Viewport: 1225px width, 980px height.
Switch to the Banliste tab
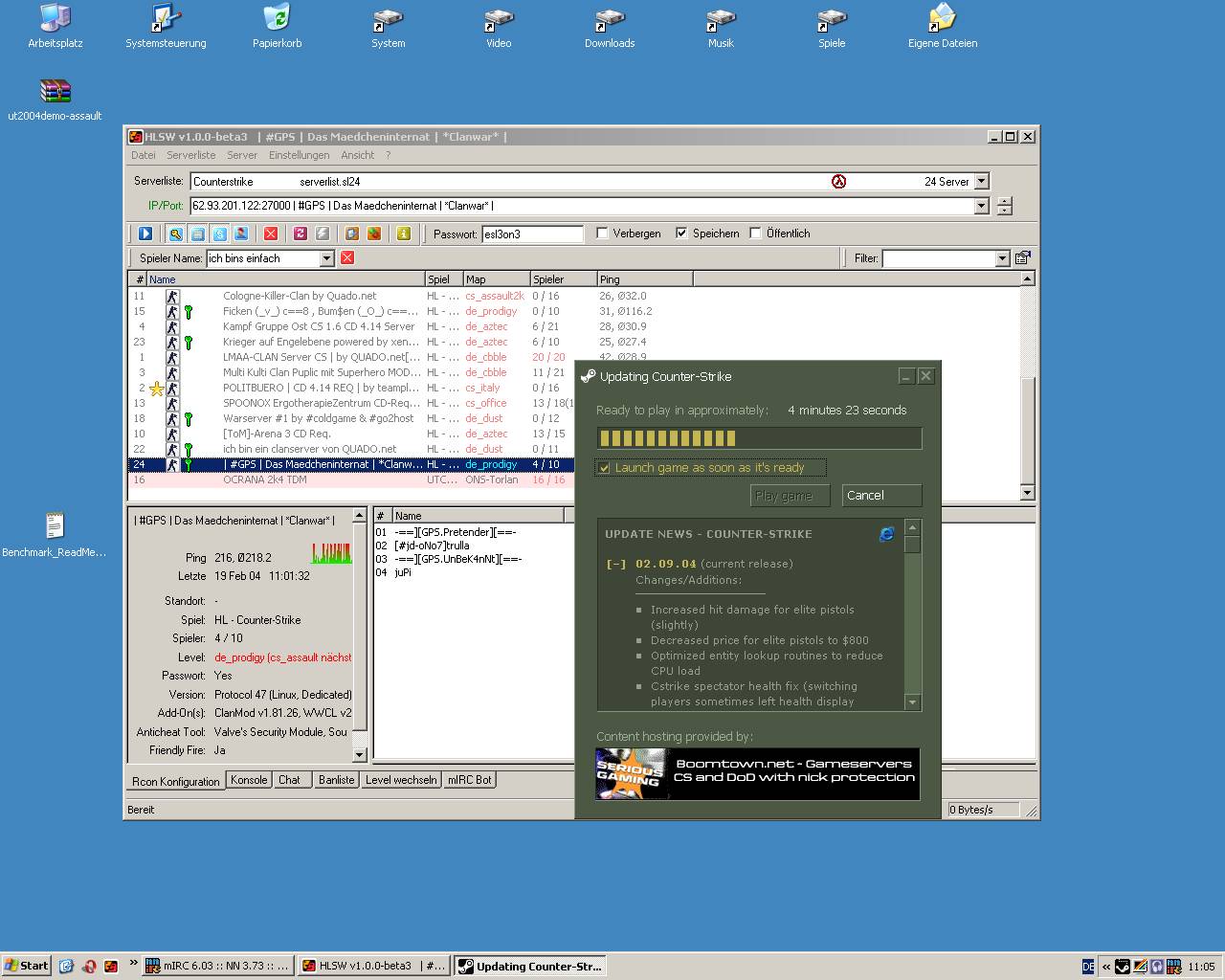point(336,780)
